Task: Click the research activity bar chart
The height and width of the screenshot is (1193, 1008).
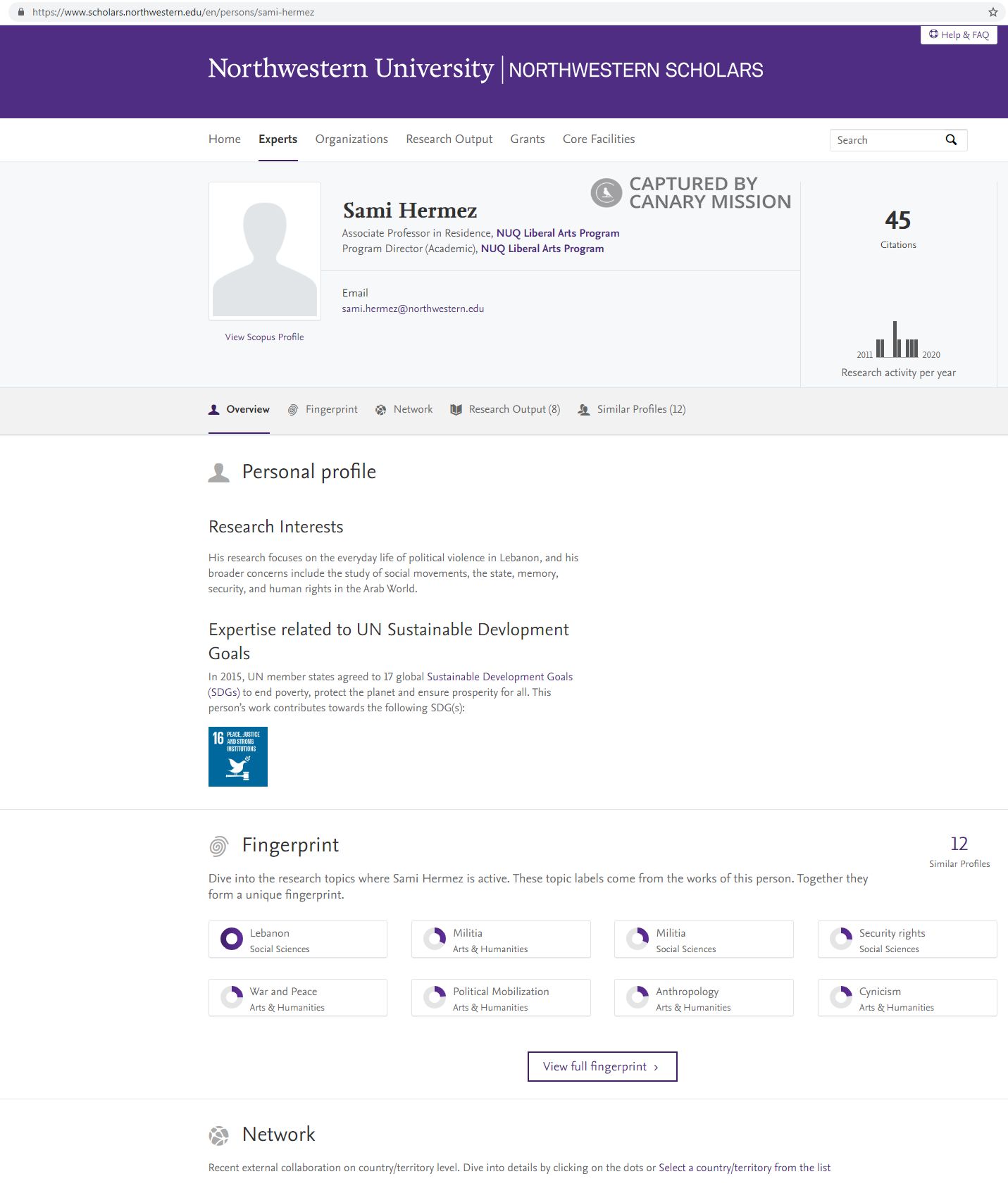Action: (897, 340)
